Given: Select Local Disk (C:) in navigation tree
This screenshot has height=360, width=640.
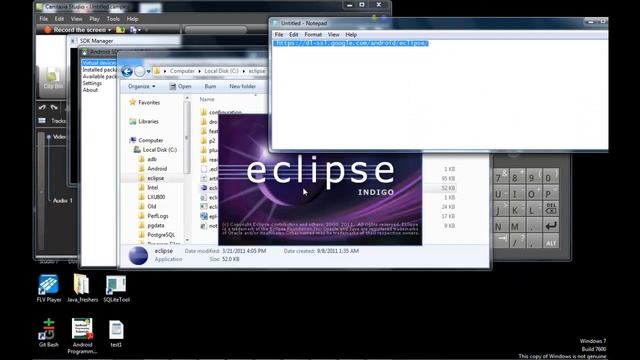Looking at the screenshot, I should point(156,150).
